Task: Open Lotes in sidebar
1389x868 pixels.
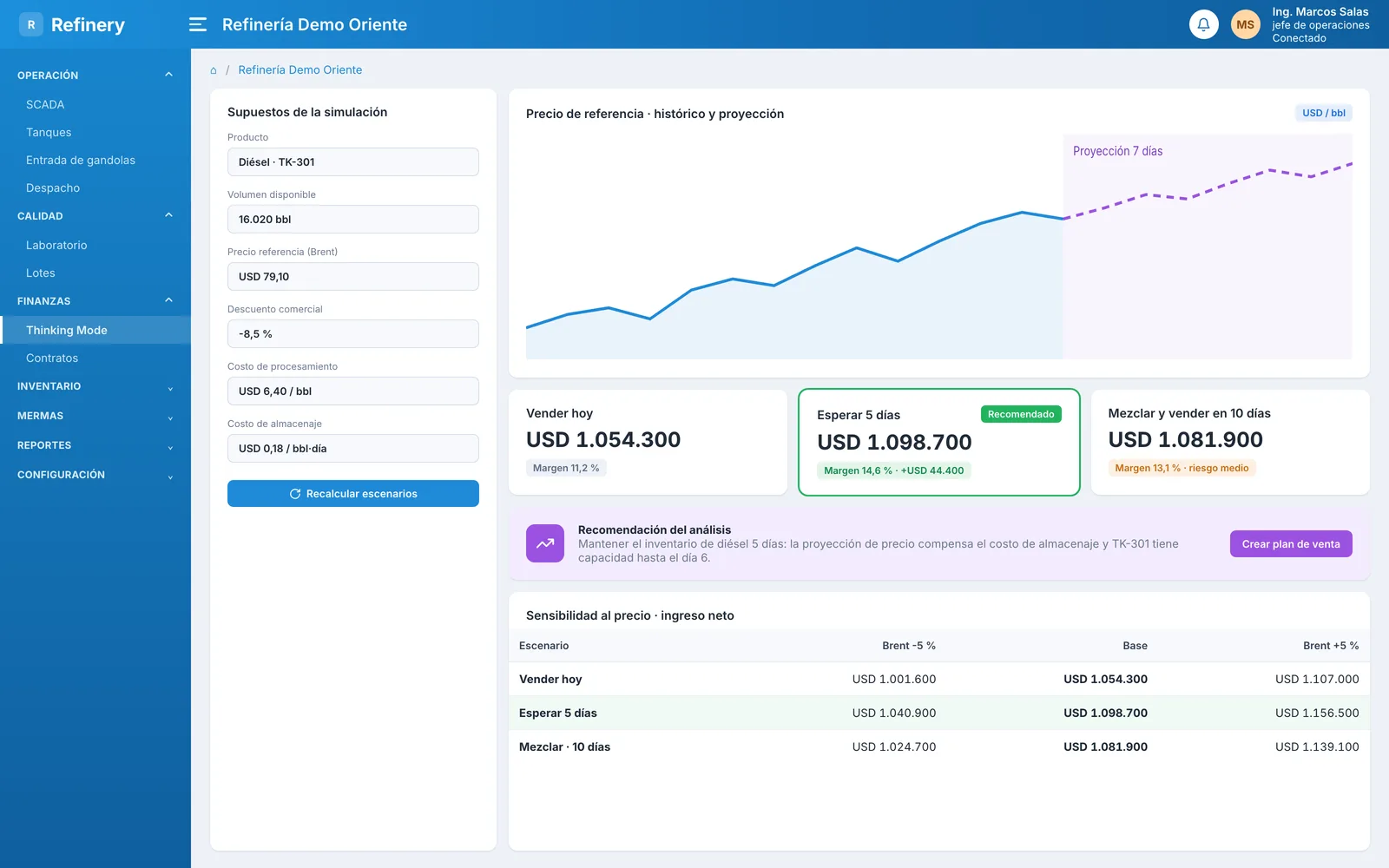Action: 95,273
